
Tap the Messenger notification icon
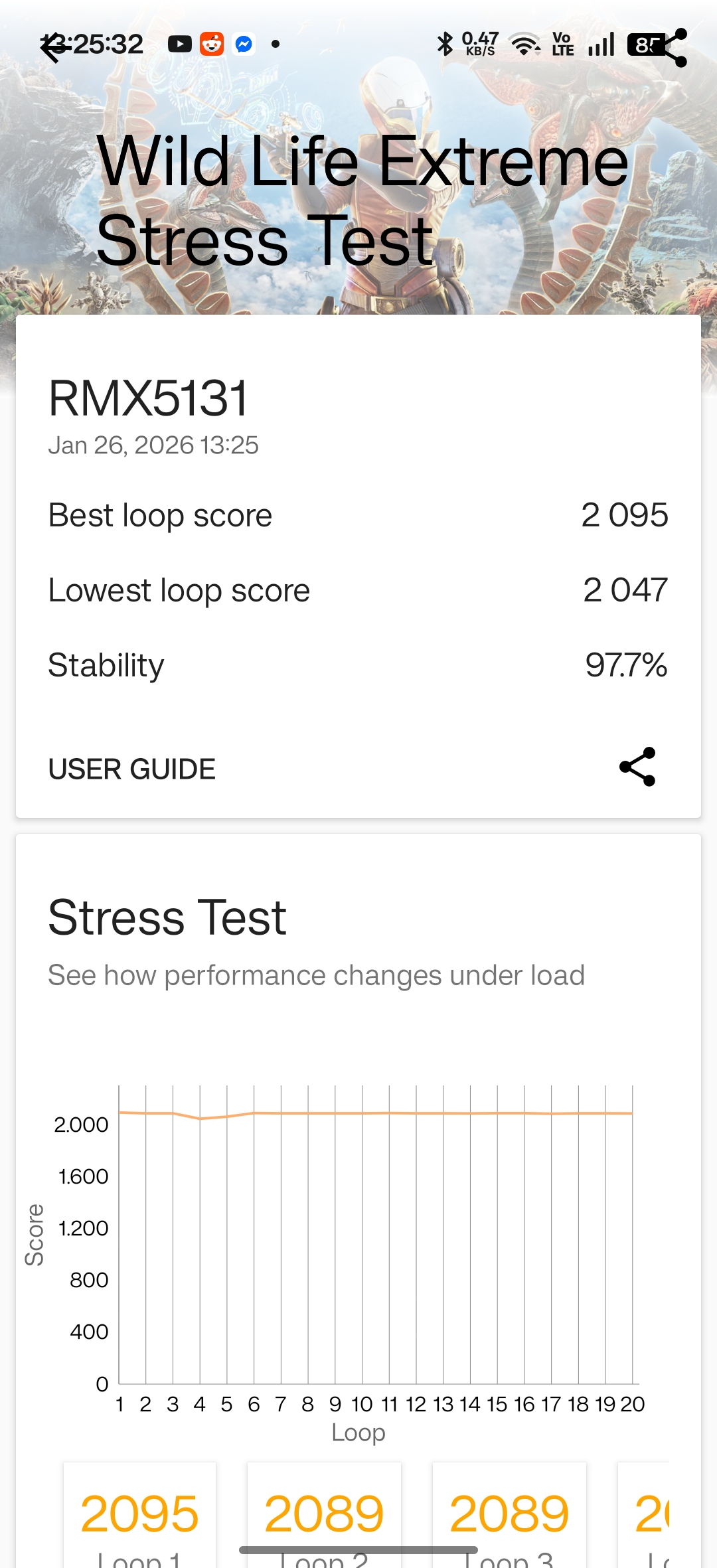244,44
